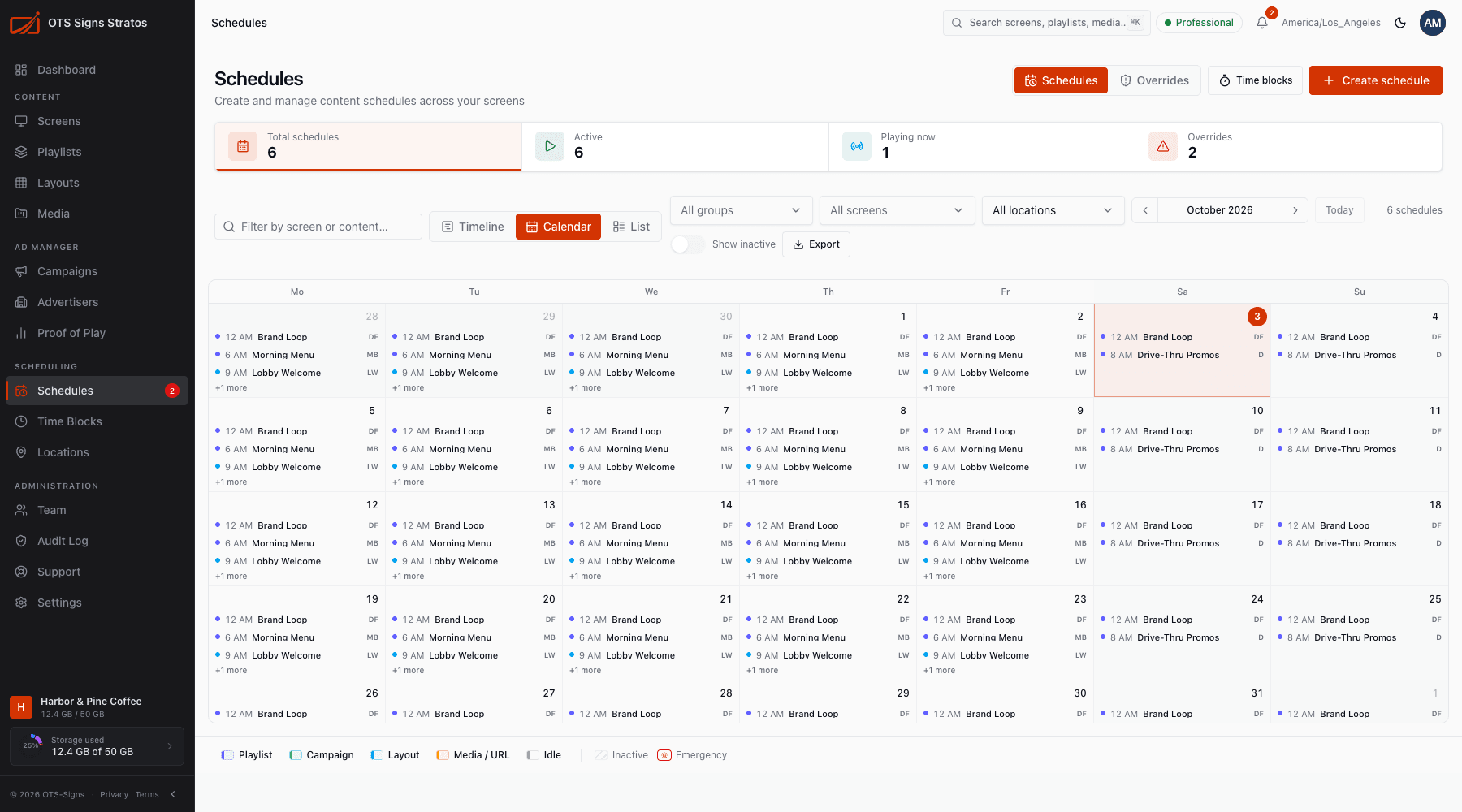Image resolution: width=1462 pixels, height=812 pixels.
Task: Toggle dark mode moon icon
Action: [1400, 23]
